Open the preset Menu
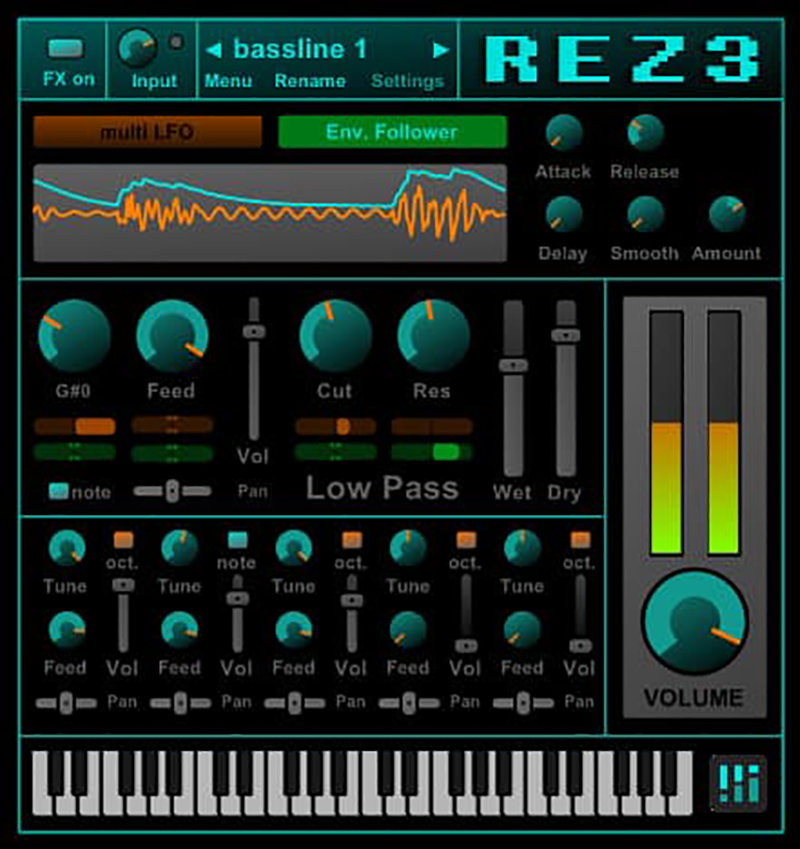Screen dimensions: 800x849 click(228, 82)
